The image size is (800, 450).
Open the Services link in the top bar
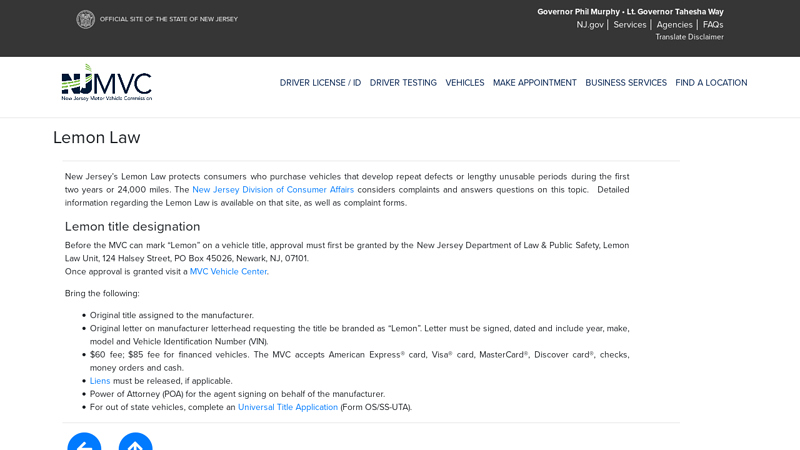click(630, 24)
